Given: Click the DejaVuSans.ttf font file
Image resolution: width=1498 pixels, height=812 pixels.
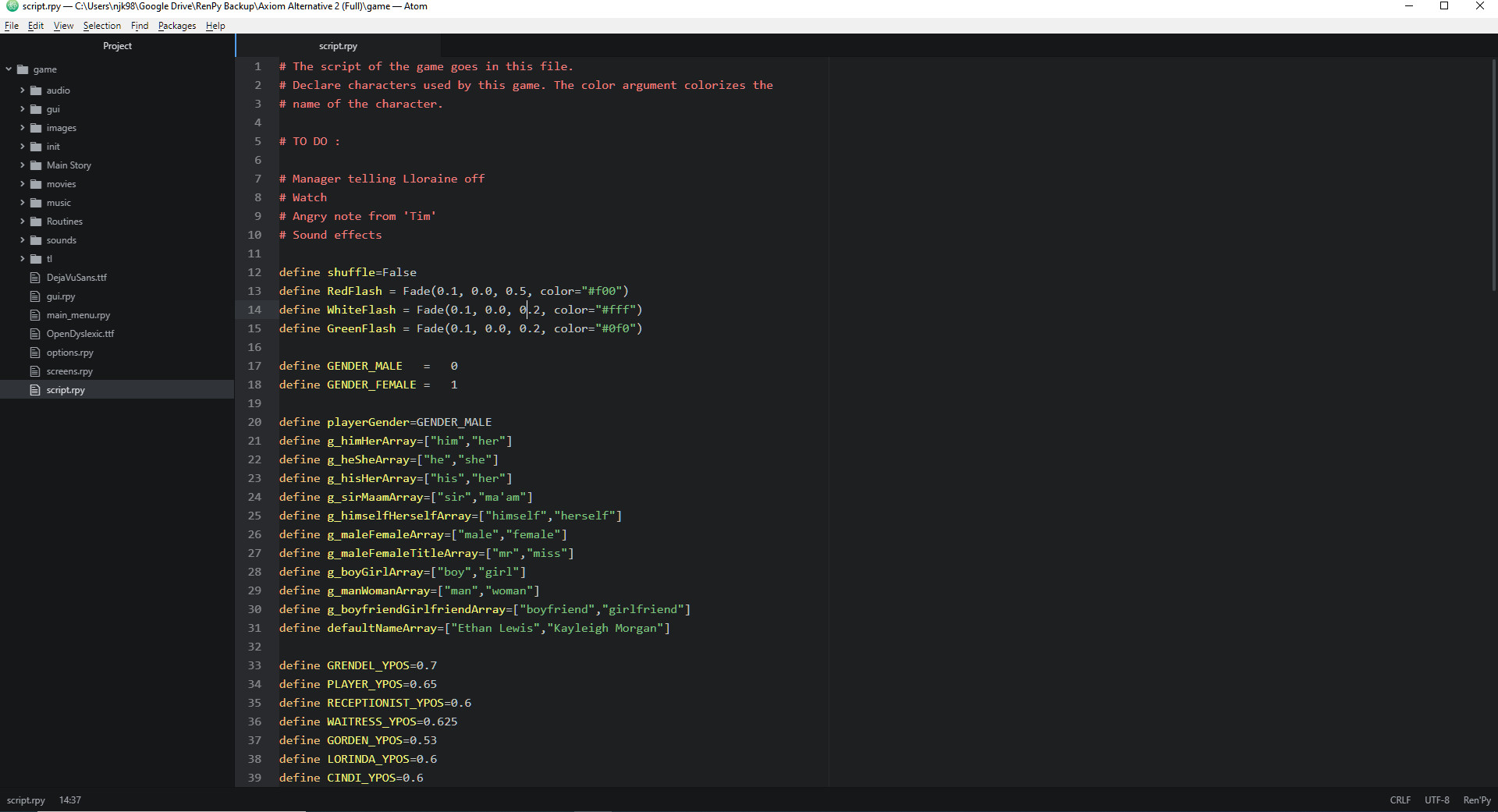Looking at the screenshot, I should 76,277.
